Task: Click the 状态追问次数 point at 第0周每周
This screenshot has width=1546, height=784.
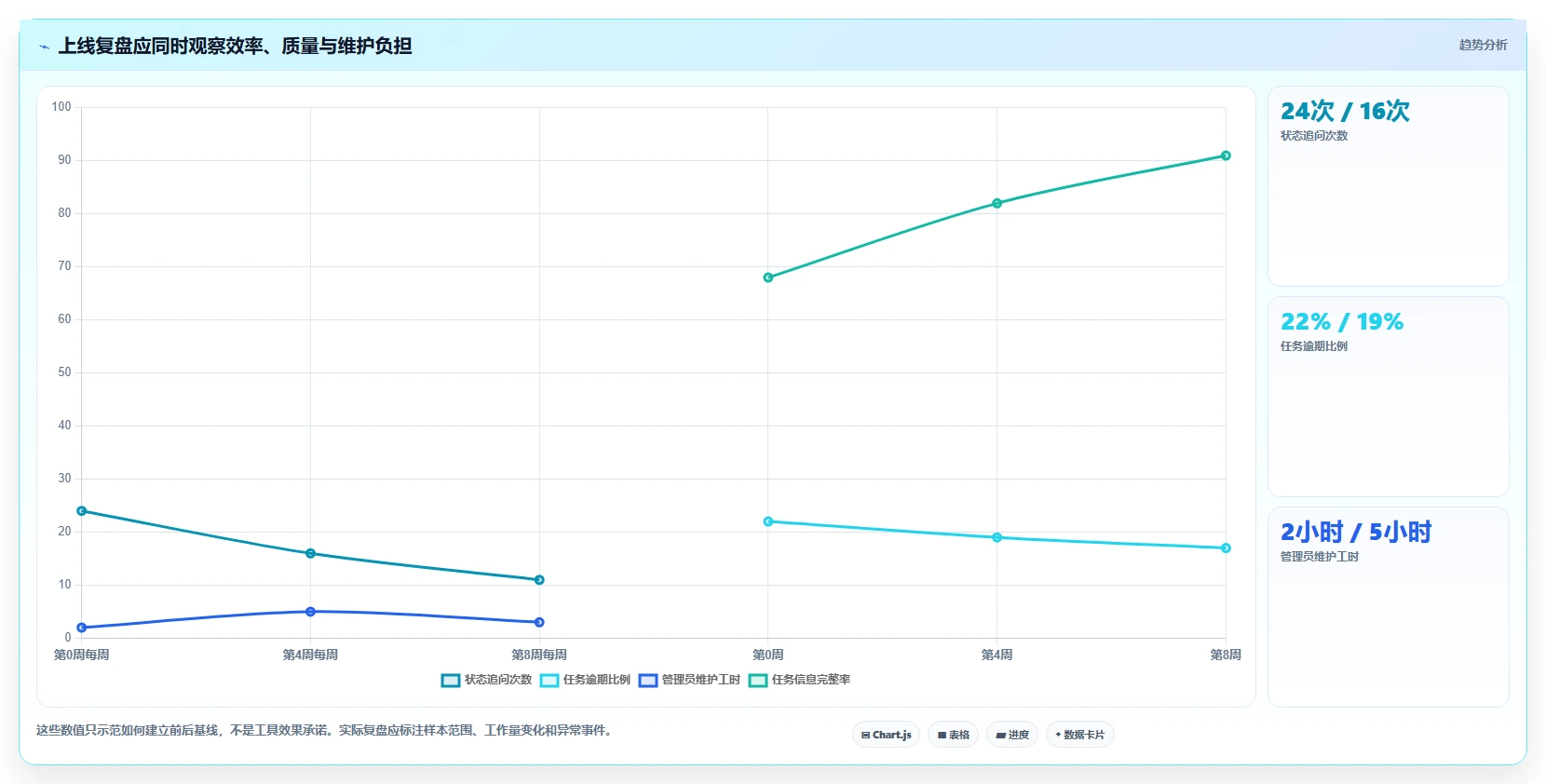Action: coord(82,511)
